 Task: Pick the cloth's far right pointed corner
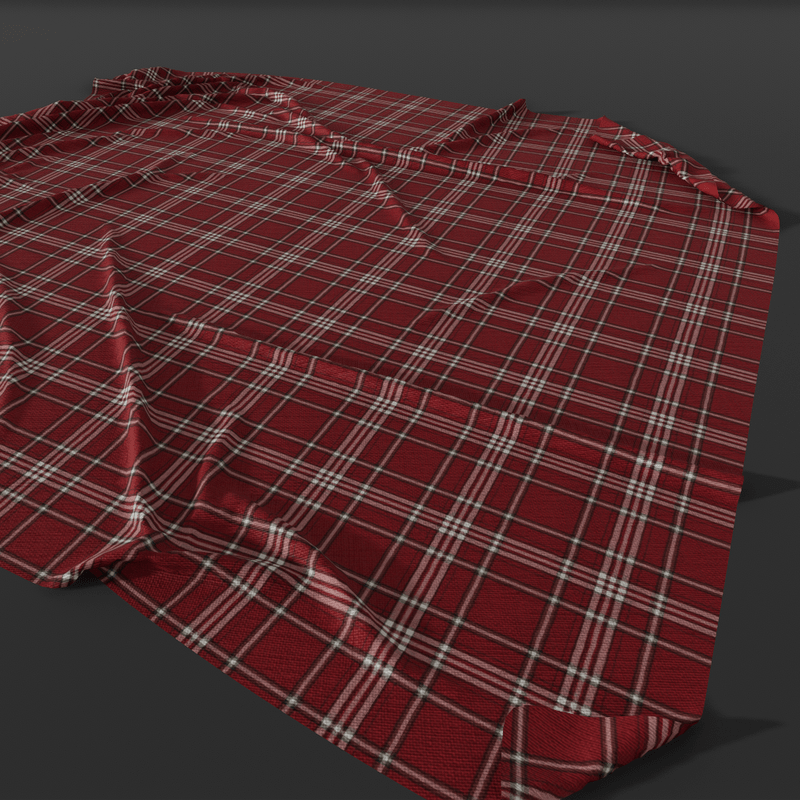coord(773,213)
